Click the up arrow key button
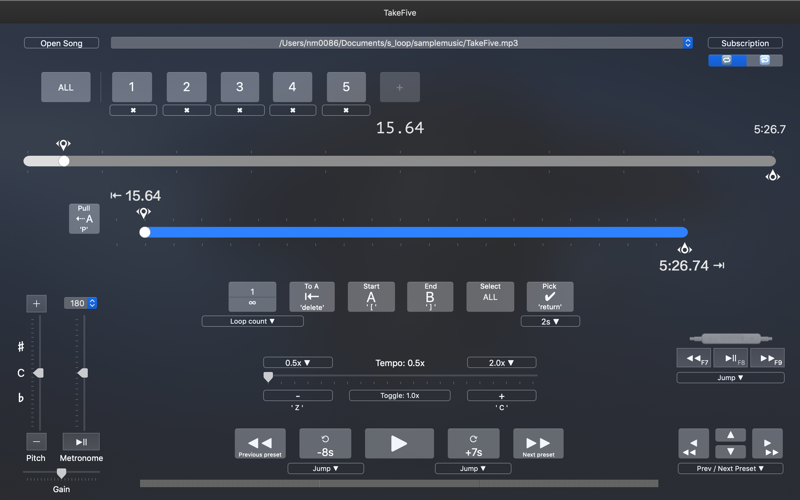This screenshot has width=800, height=500. click(731, 435)
